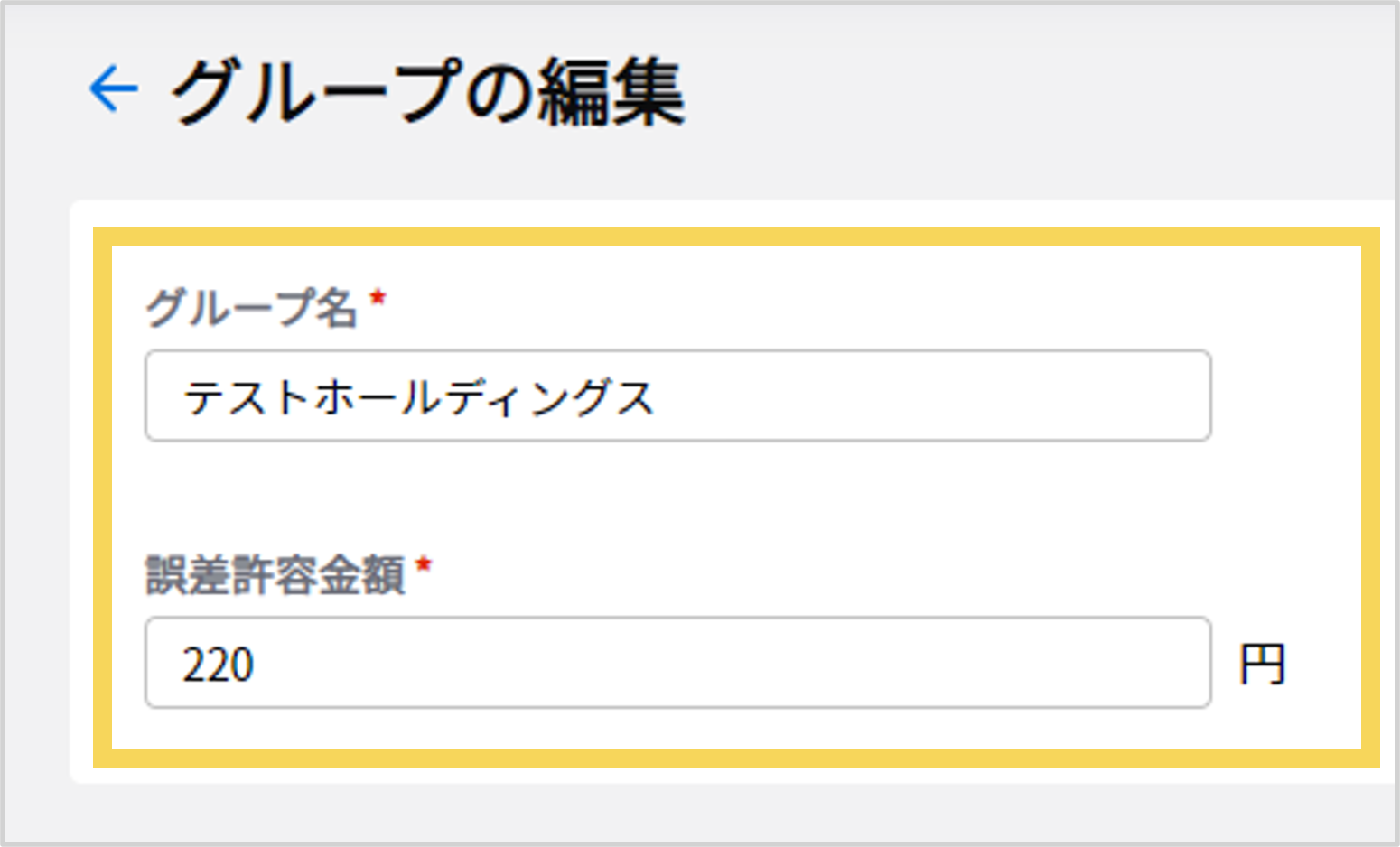Click the 円 unit label

click(1262, 665)
